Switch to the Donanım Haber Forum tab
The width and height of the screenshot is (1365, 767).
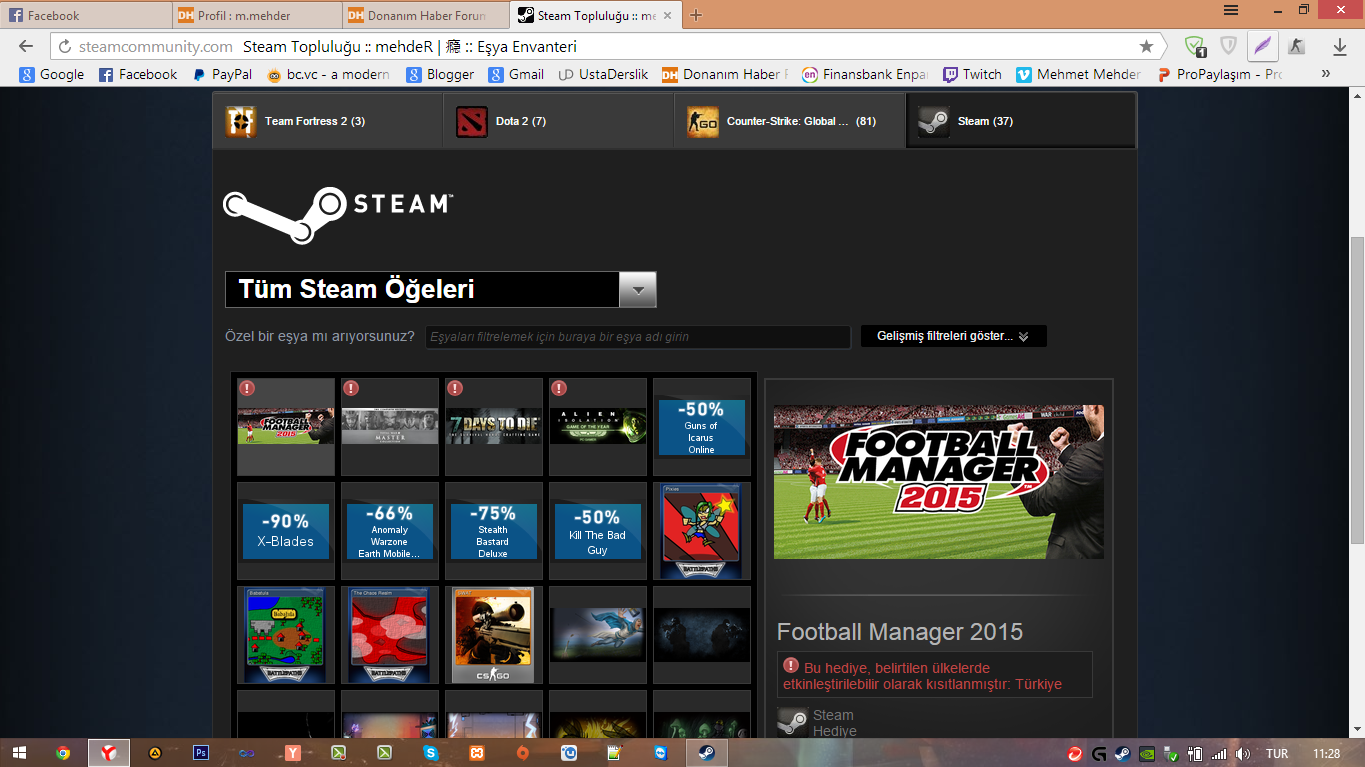click(x=426, y=15)
